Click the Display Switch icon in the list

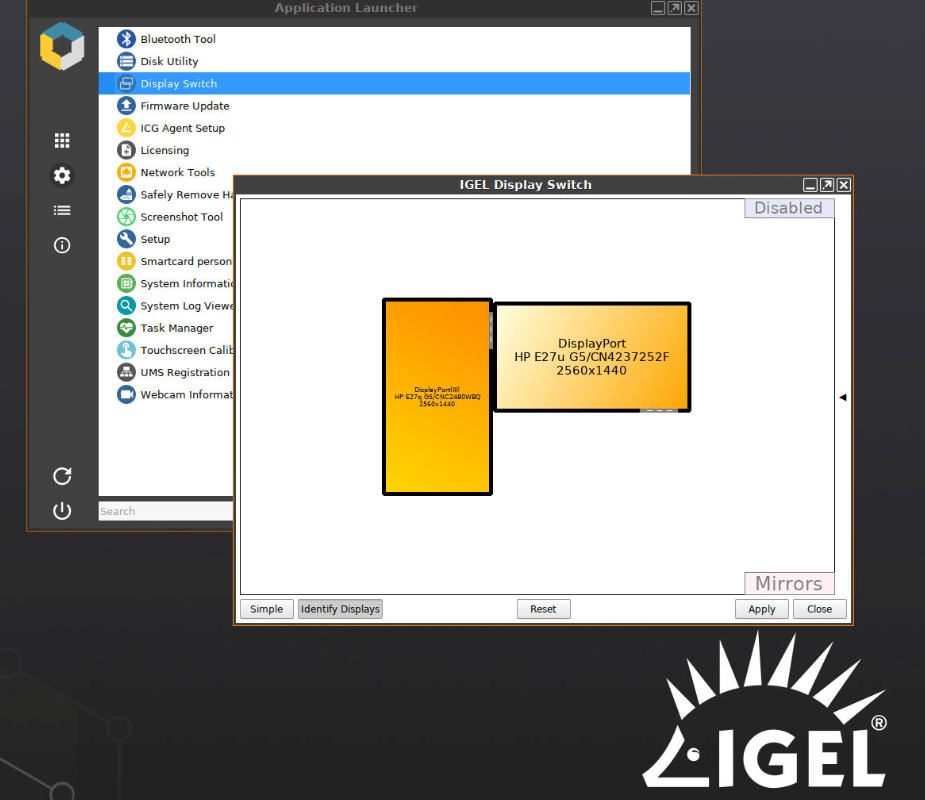point(126,84)
